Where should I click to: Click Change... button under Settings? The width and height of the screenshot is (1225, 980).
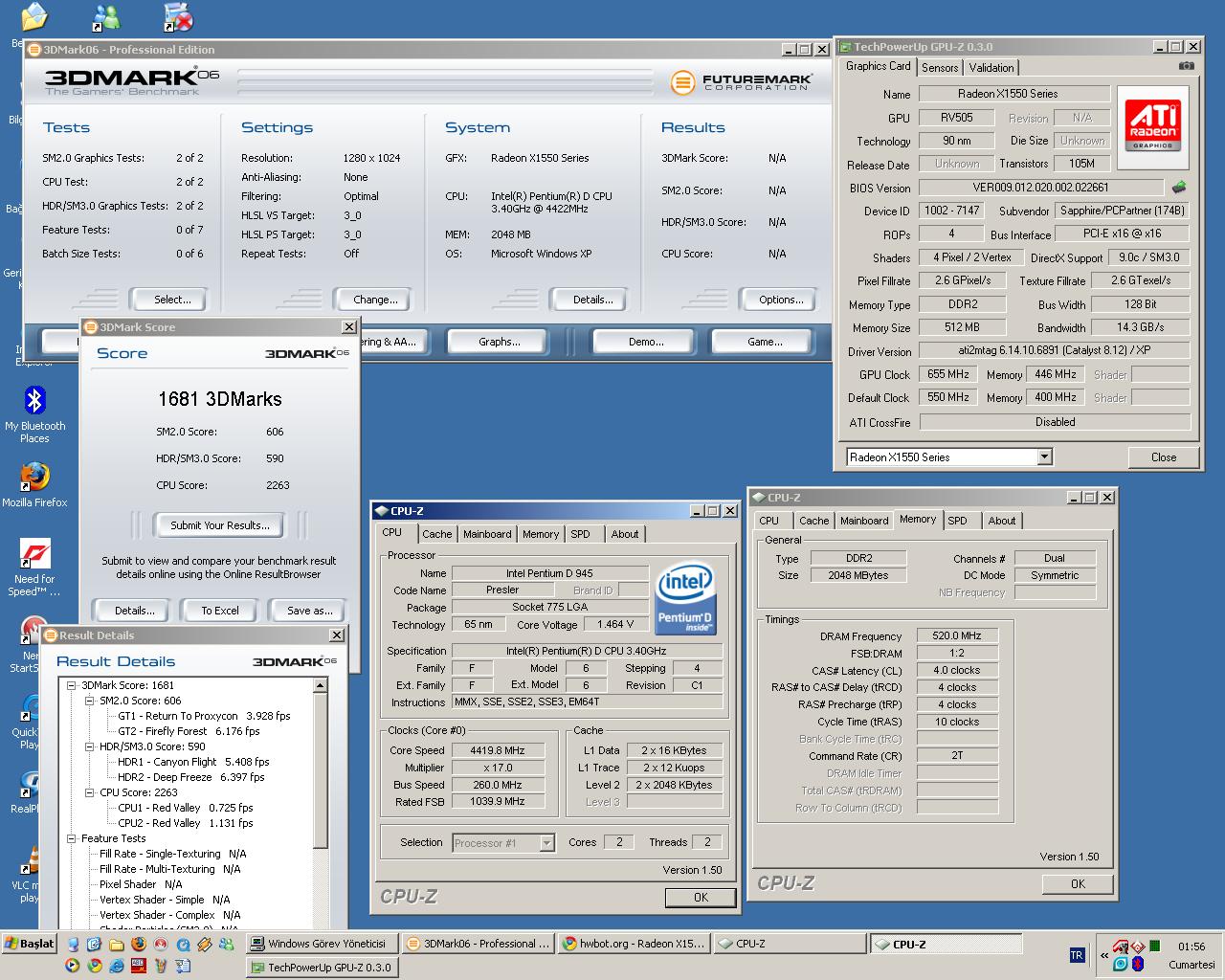375,300
